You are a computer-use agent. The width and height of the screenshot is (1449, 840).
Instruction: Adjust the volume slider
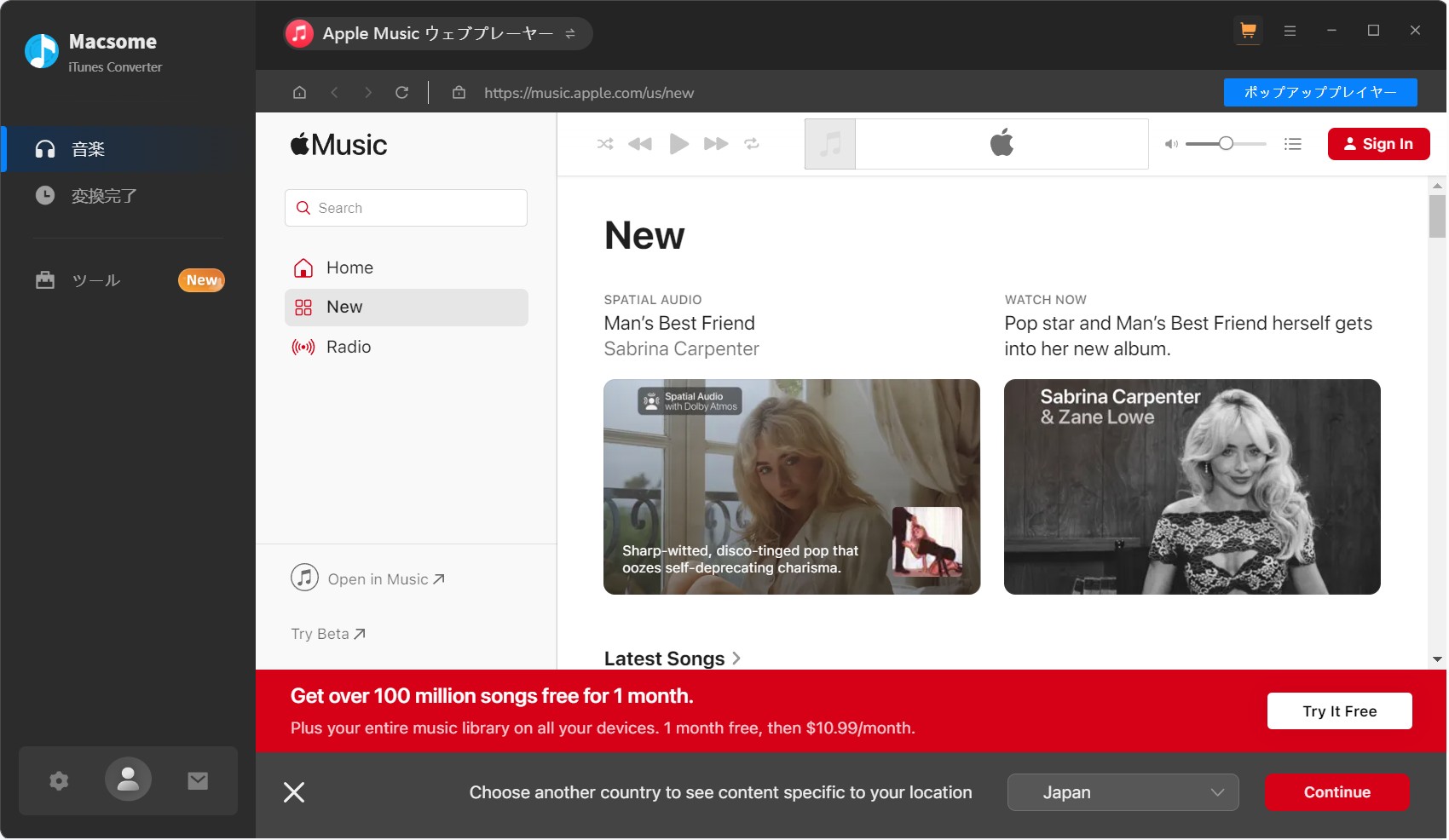click(1225, 144)
